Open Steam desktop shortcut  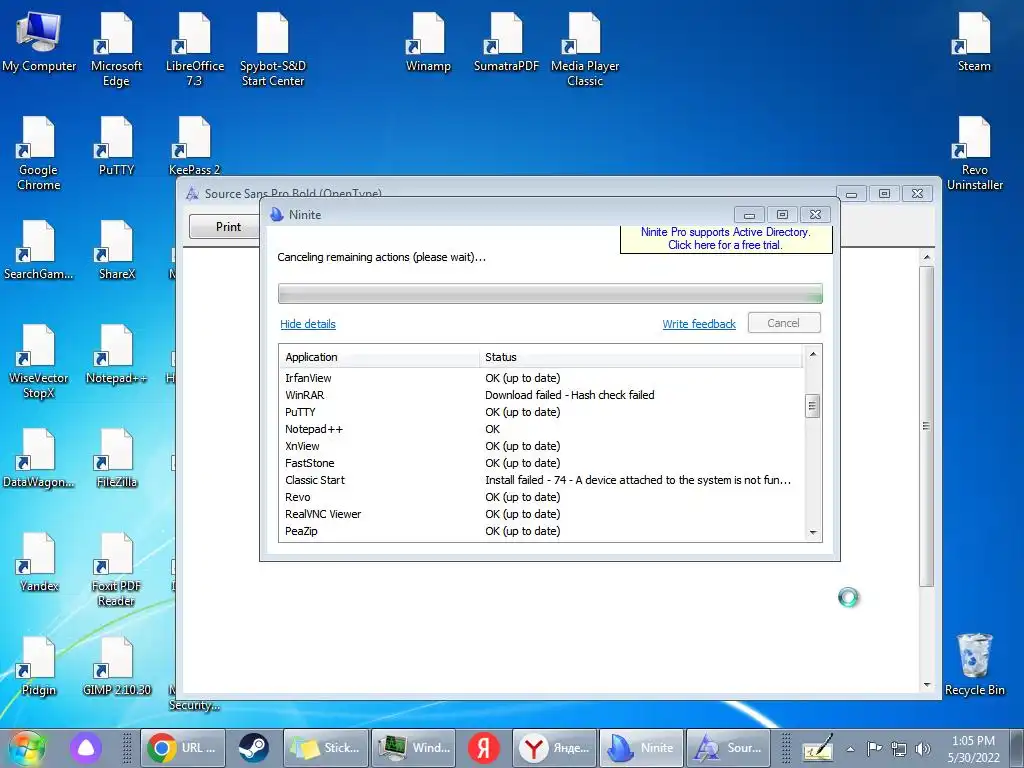click(x=974, y=42)
